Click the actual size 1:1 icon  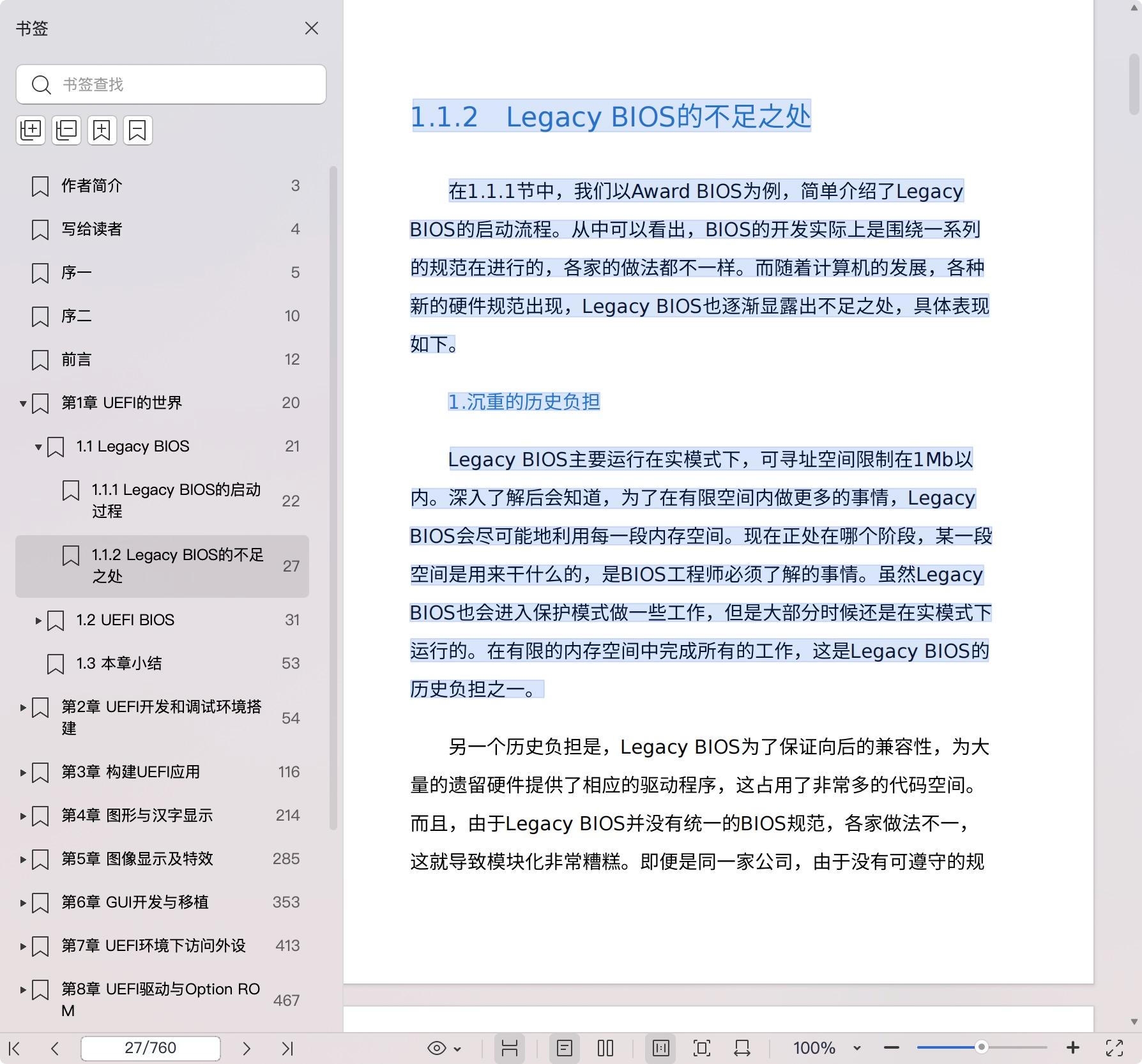point(661,1048)
